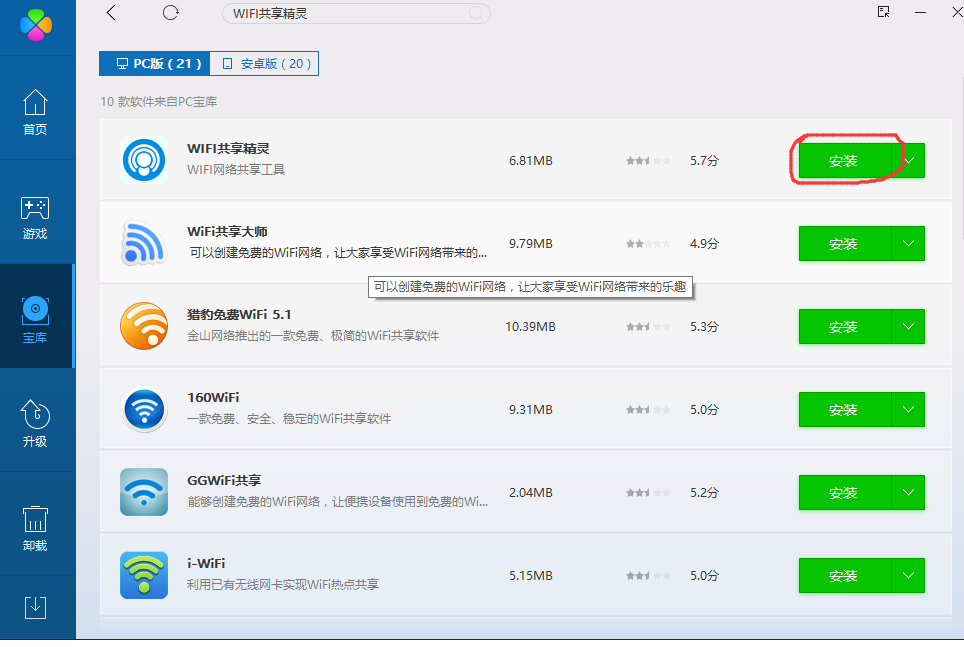Viewport: 964px width, 647px height.
Task: Click the 2.04MB file size text
Action: [x=531, y=493]
